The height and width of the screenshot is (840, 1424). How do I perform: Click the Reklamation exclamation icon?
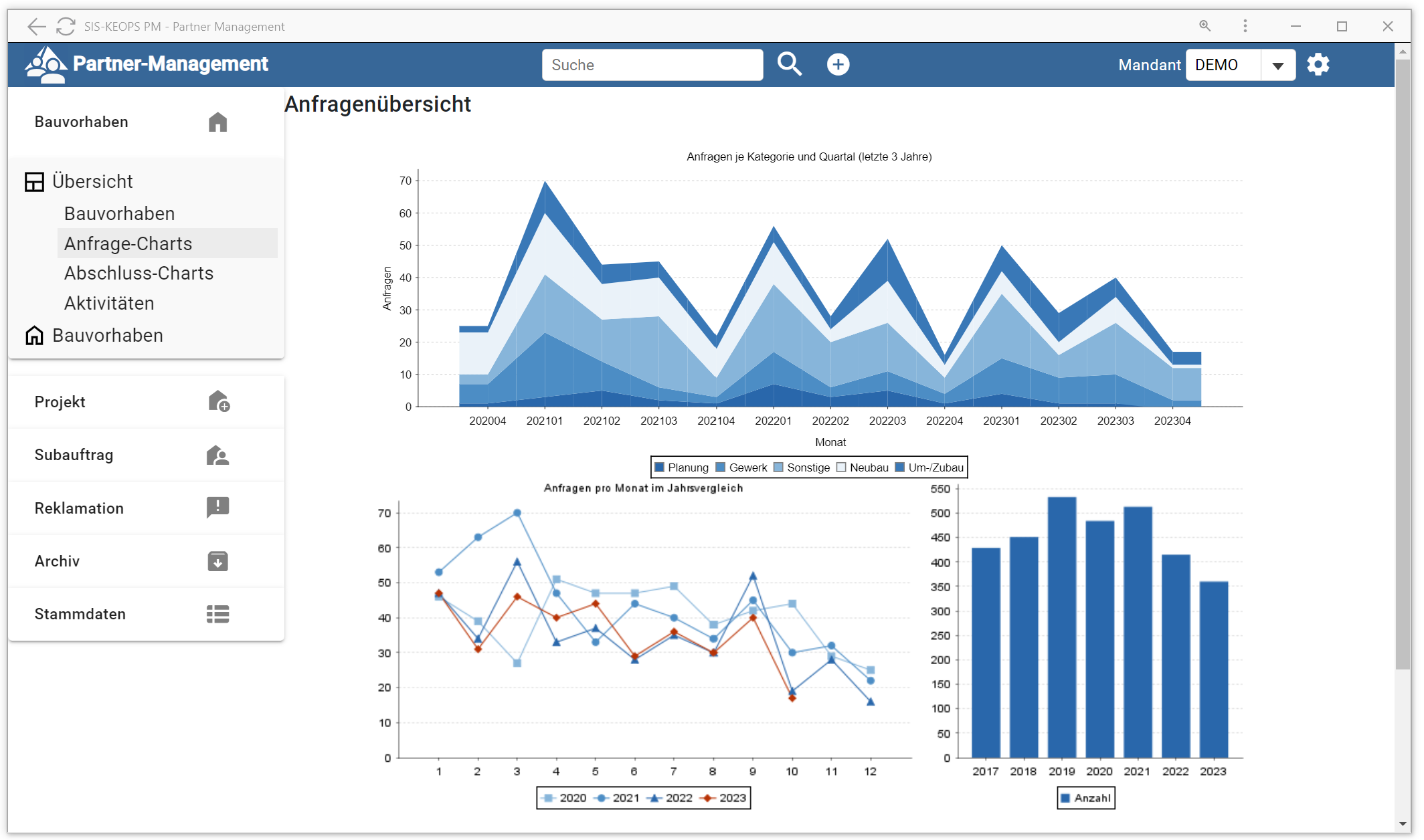point(217,508)
